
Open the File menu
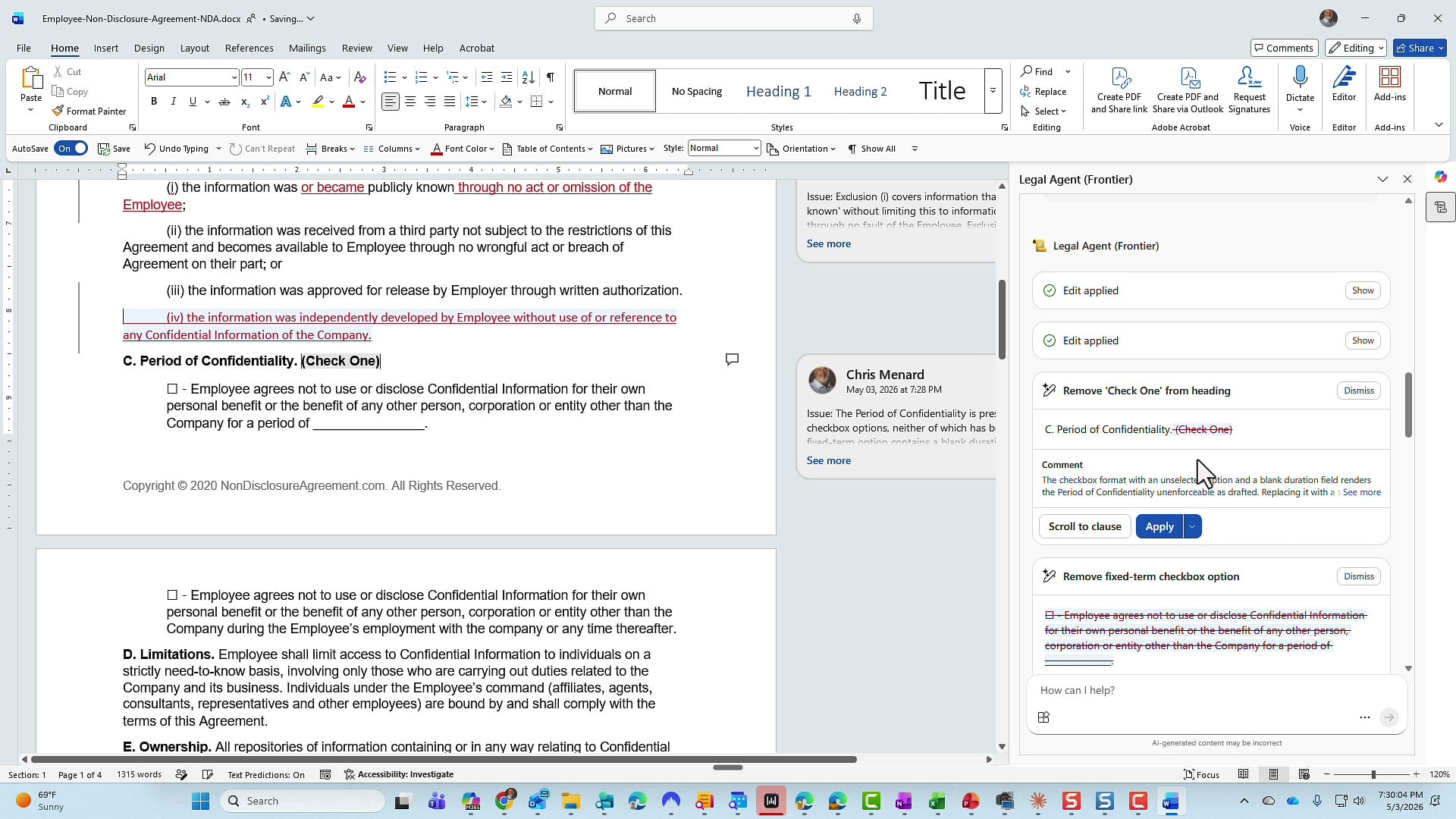pos(24,48)
